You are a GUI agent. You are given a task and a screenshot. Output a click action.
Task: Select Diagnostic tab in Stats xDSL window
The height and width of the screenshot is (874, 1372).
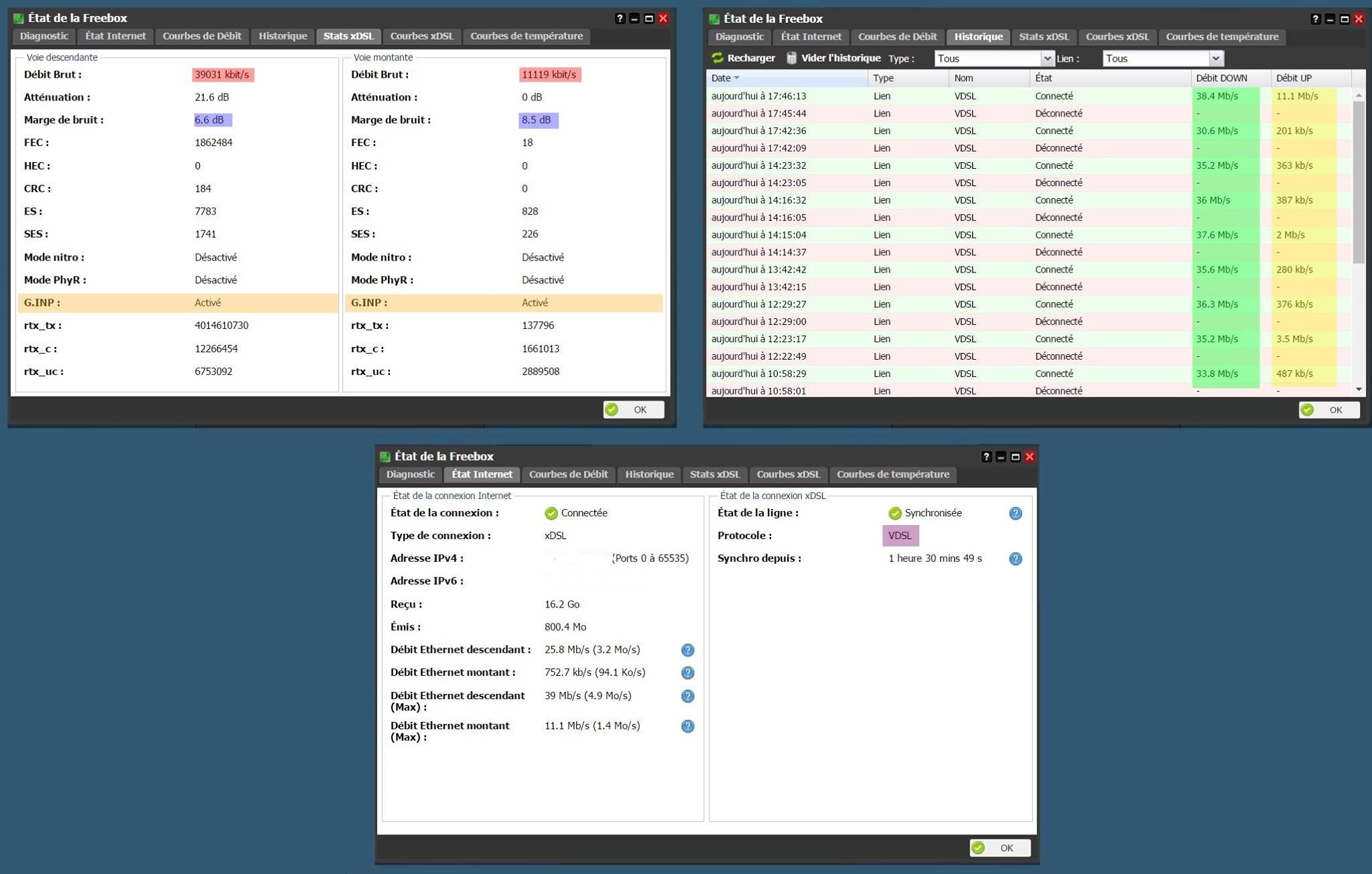pyautogui.click(x=44, y=36)
